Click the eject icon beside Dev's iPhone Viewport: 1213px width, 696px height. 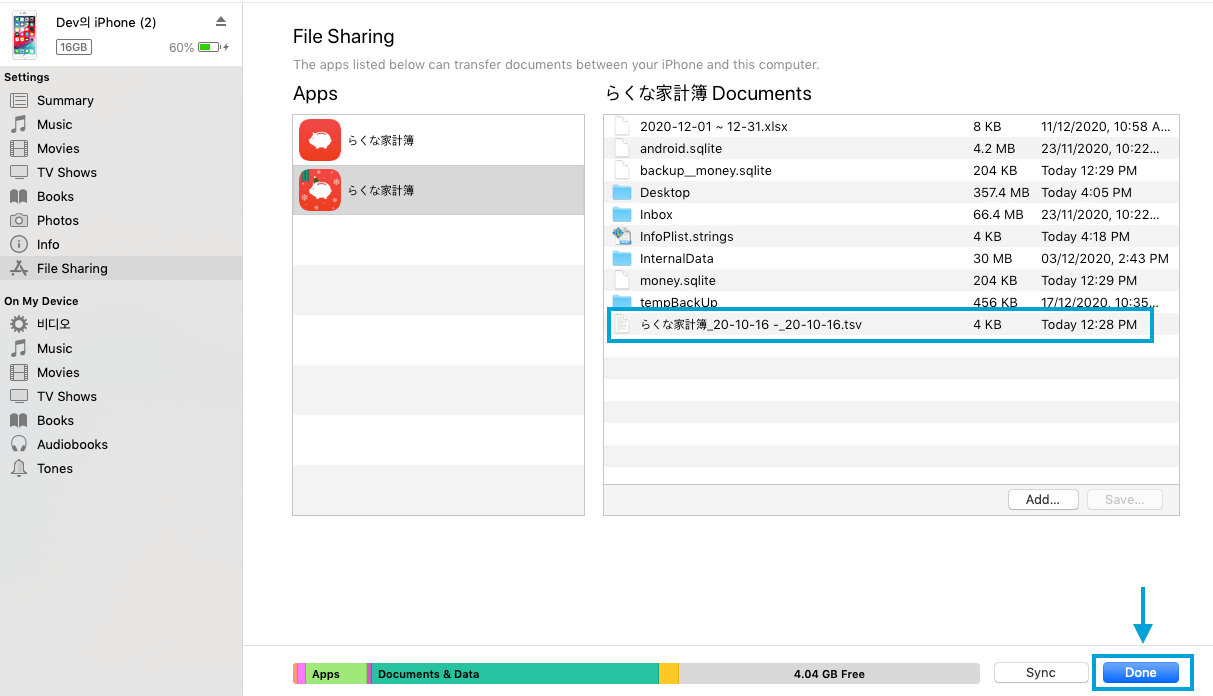[x=221, y=22]
